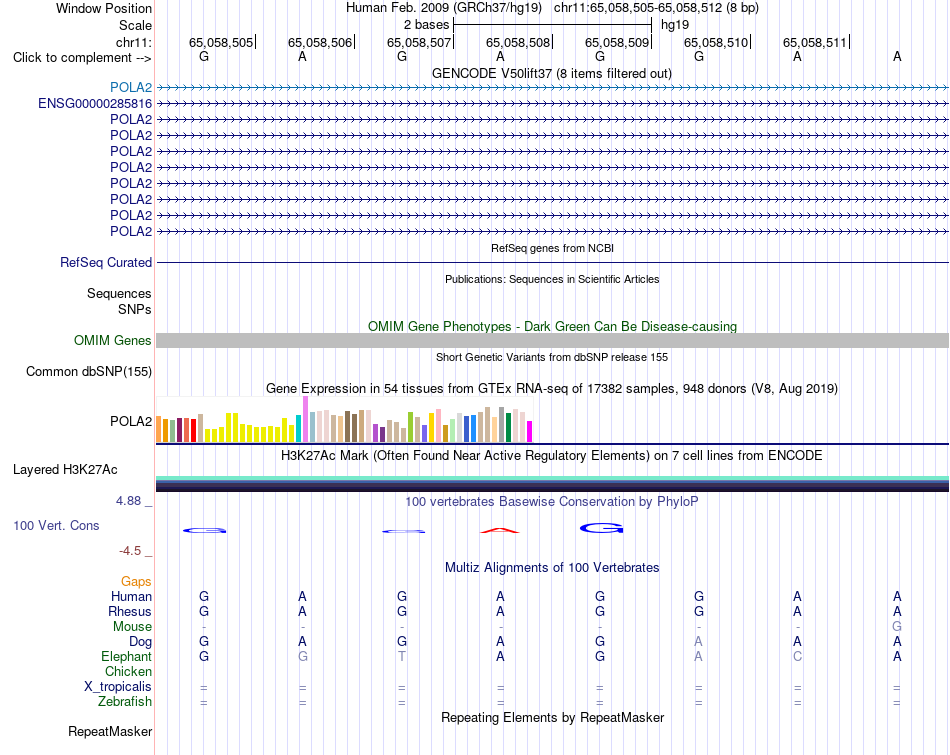The height and width of the screenshot is (755, 950).
Task: Click the G in the Mouse alignment row
Action: (x=897, y=627)
